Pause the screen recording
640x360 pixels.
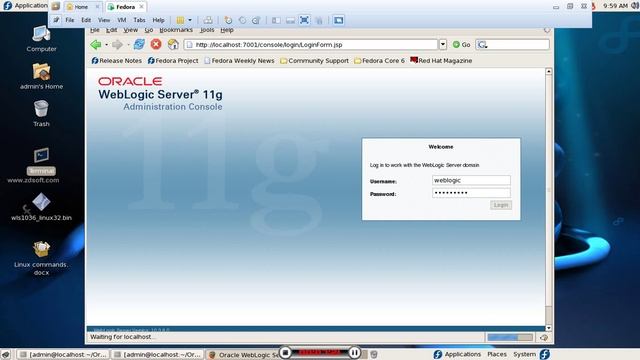pyautogui.click(x=355, y=352)
